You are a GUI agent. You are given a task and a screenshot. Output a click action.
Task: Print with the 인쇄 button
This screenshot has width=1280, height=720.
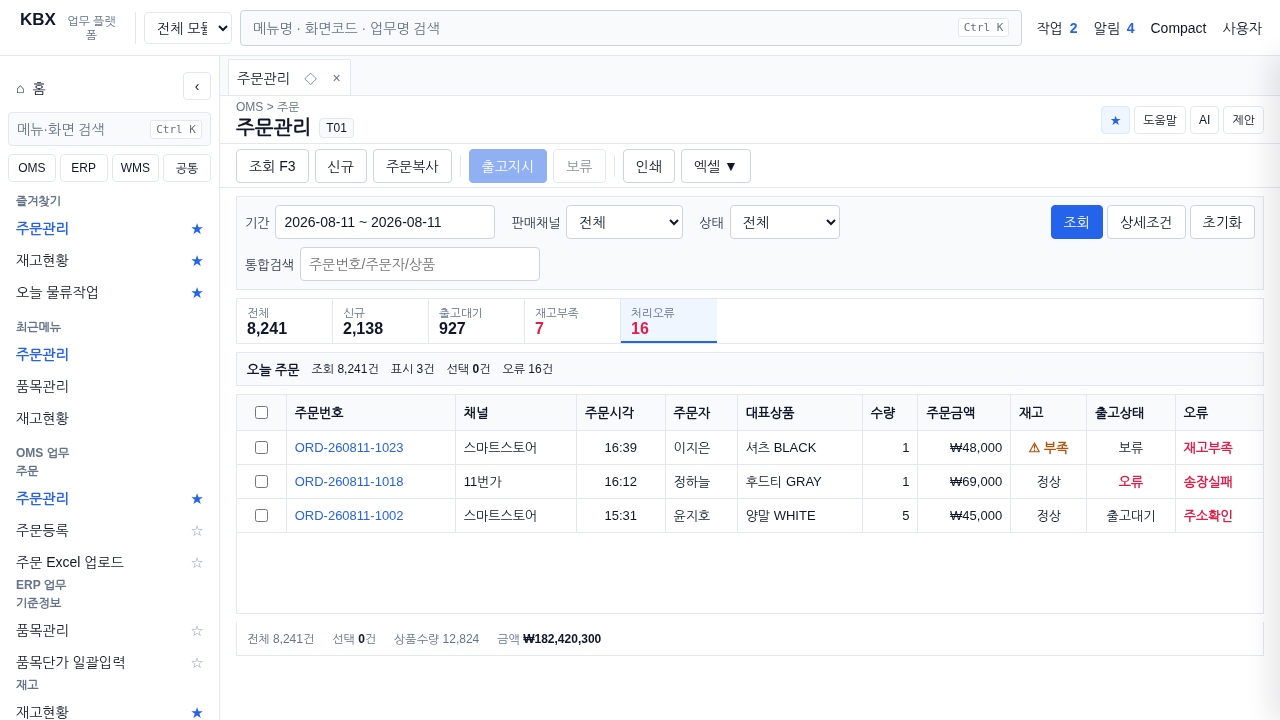coord(649,166)
